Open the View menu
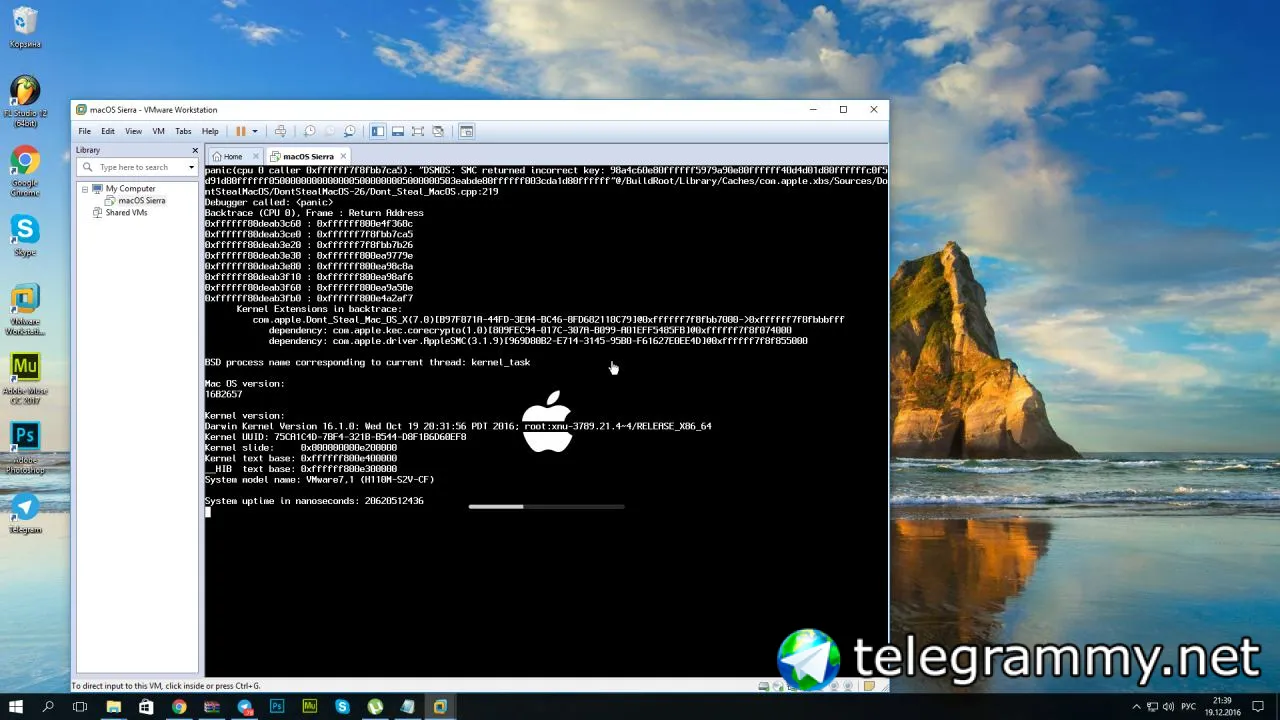The image size is (1280, 720). click(x=133, y=131)
